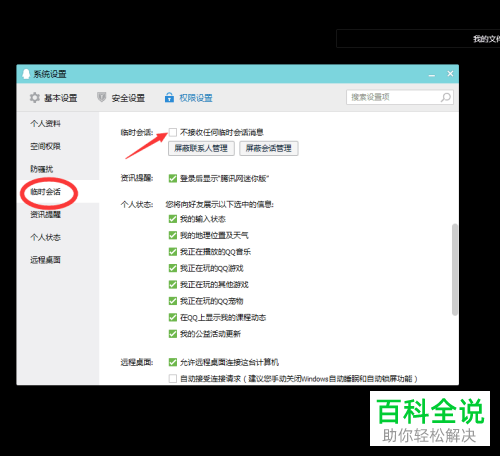Viewport: 500px width, 456px height.
Task: Open 防骚扰 in the sidebar
Action: [x=42, y=169]
